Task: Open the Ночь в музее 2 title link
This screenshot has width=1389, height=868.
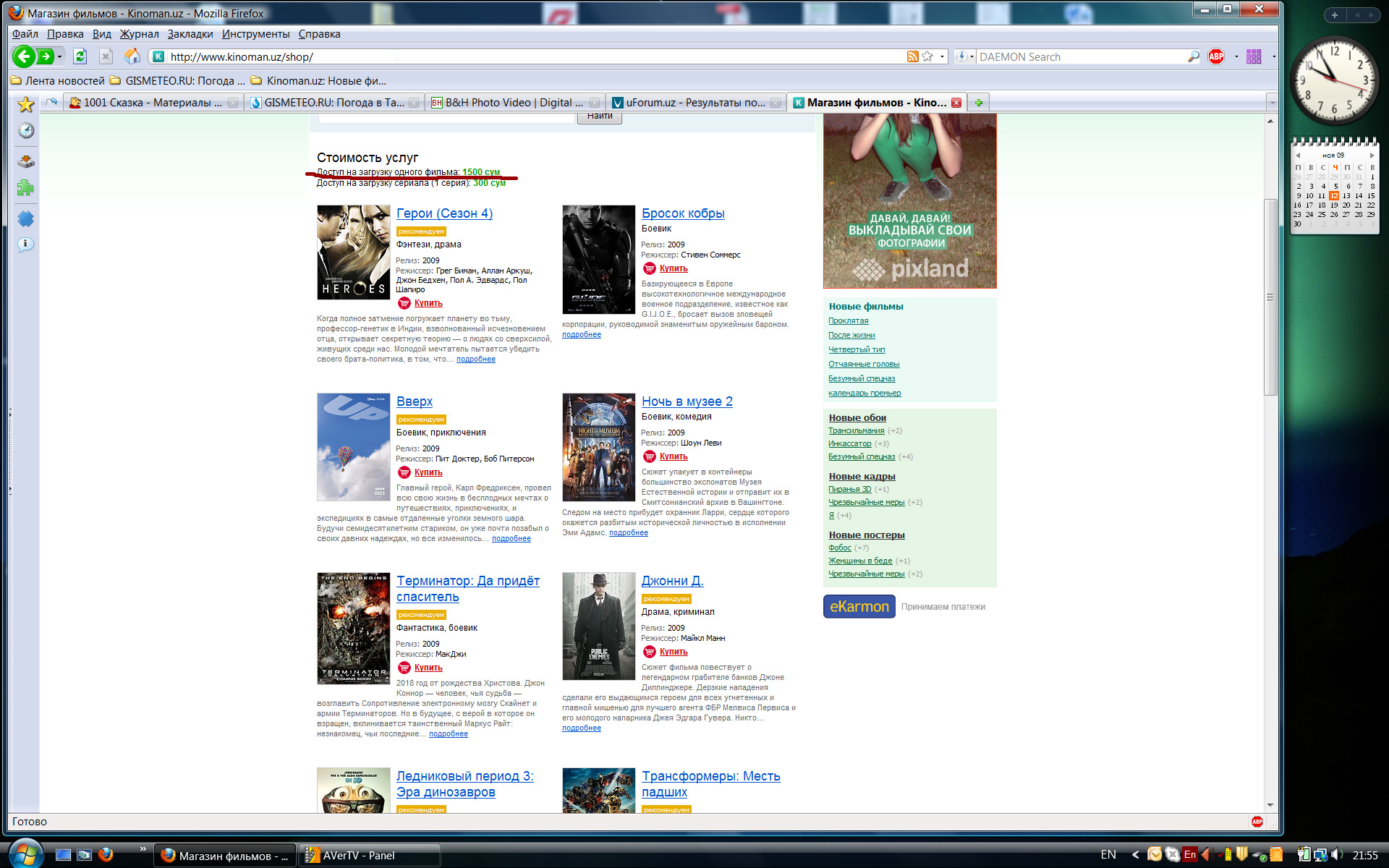Action: (687, 401)
